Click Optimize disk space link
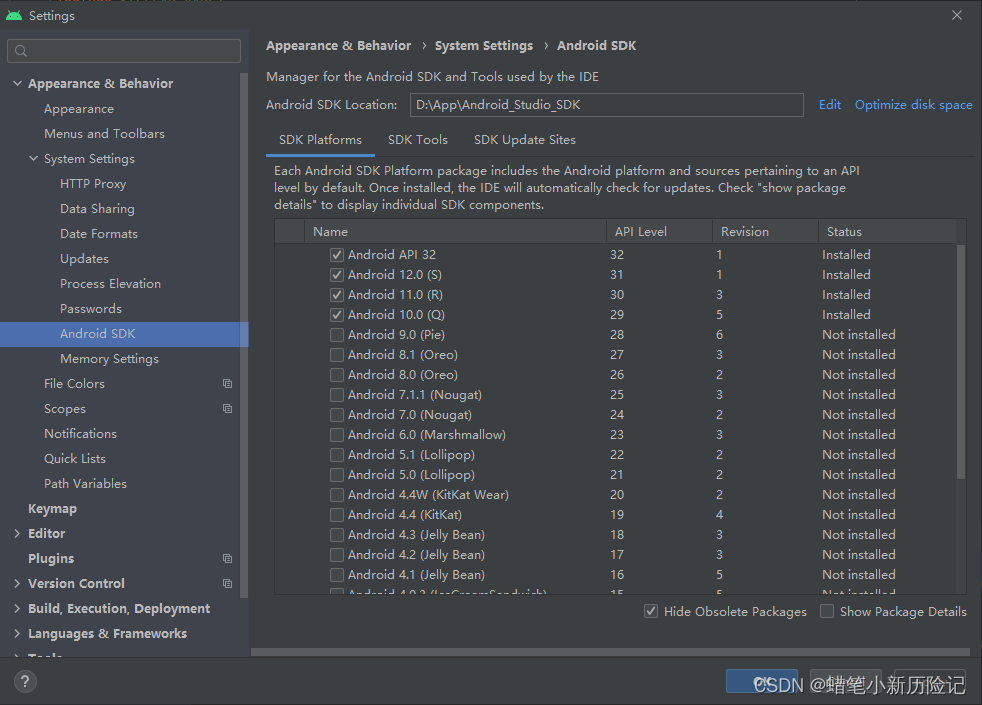The width and height of the screenshot is (982, 705). click(x=914, y=105)
